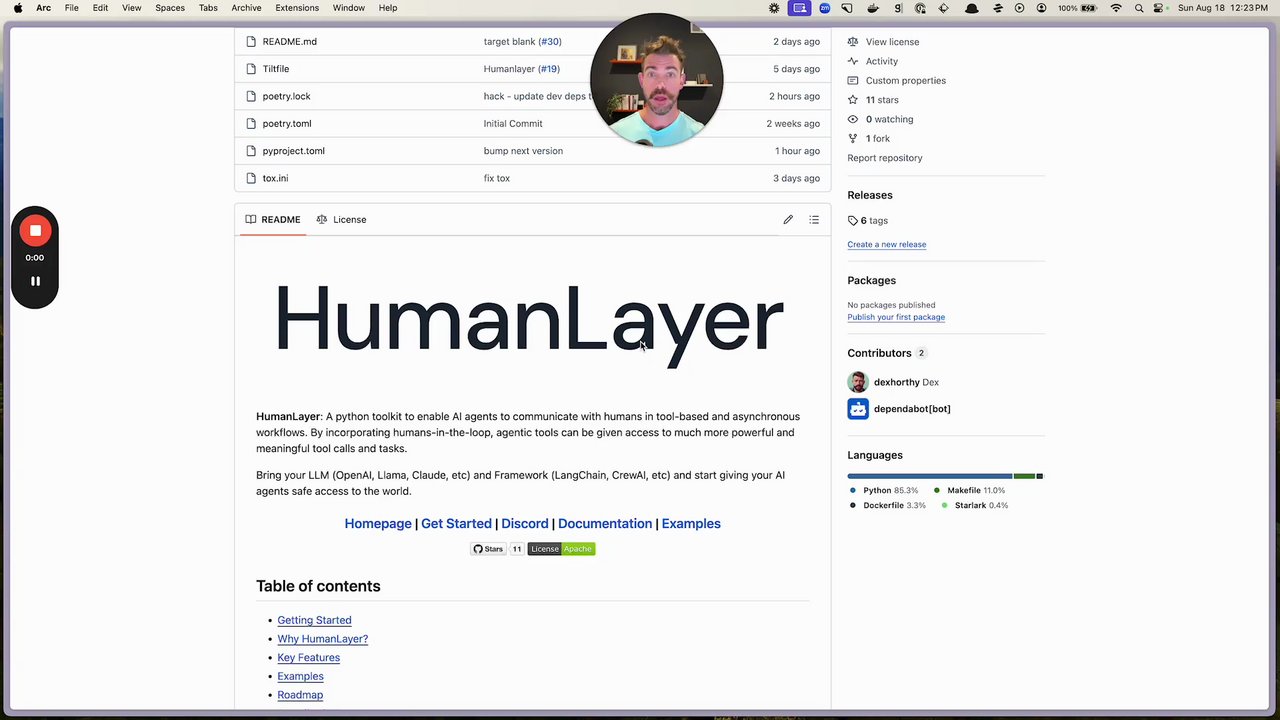The image size is (1280, 720).
Task: Switch to the License tab
Action: pyautogui.click(x=341, y=220)
